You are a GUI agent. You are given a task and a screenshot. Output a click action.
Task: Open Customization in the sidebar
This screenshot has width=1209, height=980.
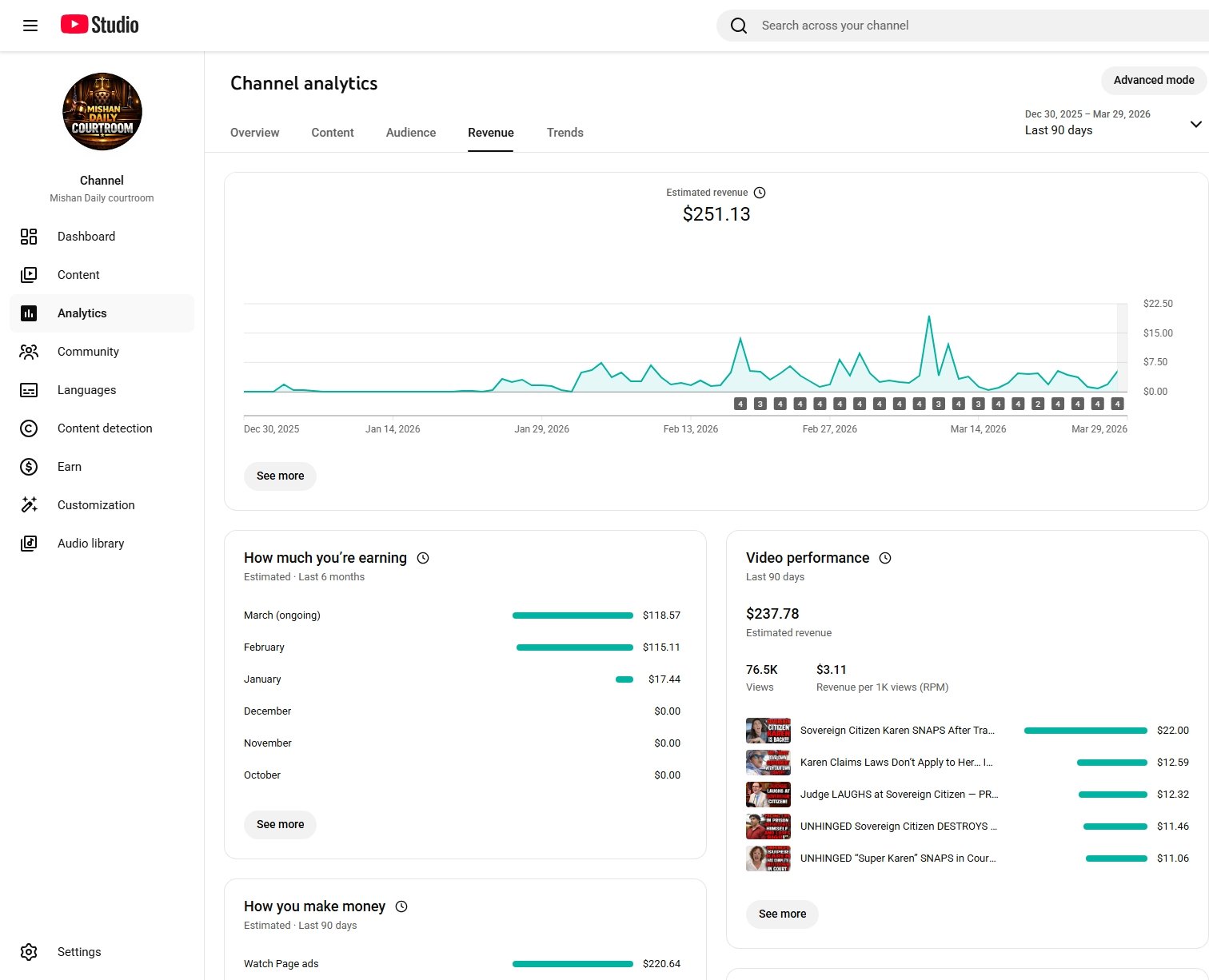click(x=96, y=505)
